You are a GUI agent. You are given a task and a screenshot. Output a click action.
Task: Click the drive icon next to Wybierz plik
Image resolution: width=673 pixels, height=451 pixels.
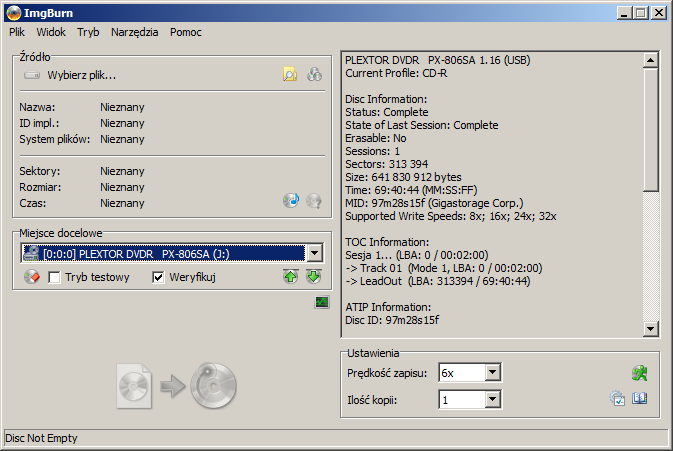click(x=32, y=75)
